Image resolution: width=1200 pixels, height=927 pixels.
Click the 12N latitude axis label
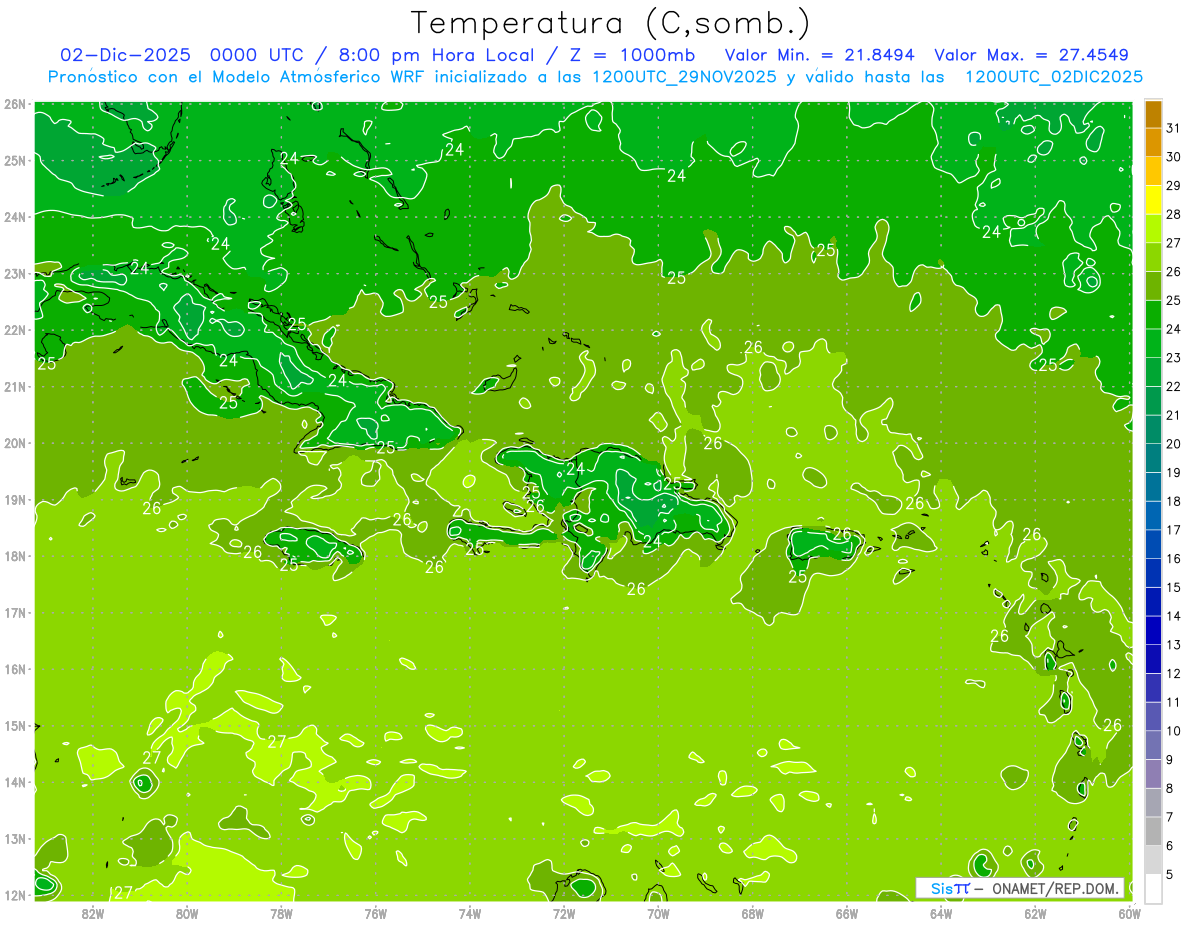pos(15,895)
